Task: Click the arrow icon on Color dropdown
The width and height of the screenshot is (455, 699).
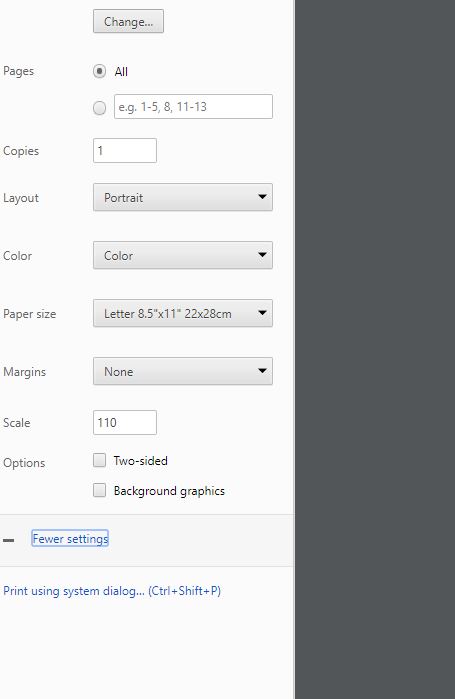Action: (262, 255)
